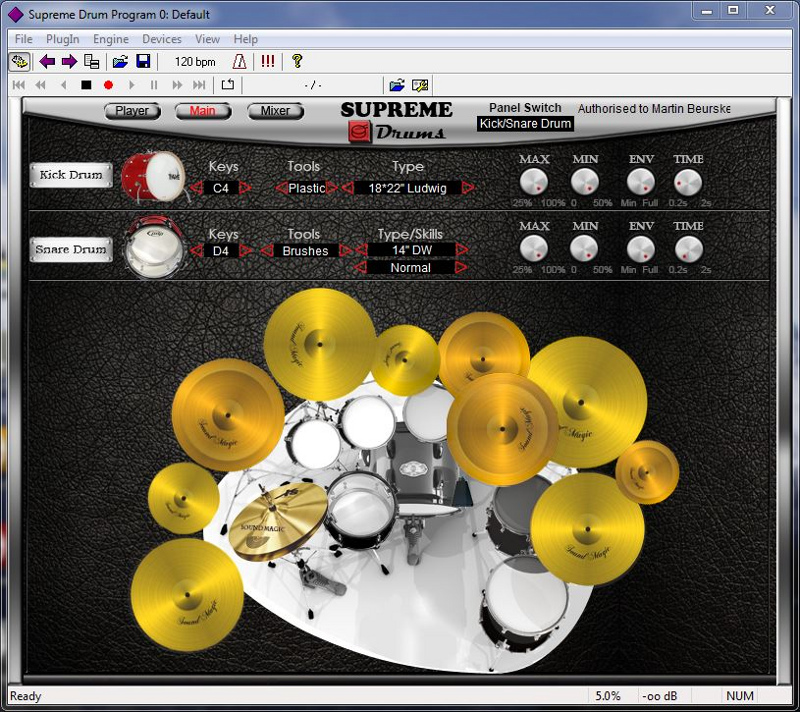Click right arrow of Kick Type 18*22" Ludwig
Viewport: 800px width, 712px height.
pos(468,188)
